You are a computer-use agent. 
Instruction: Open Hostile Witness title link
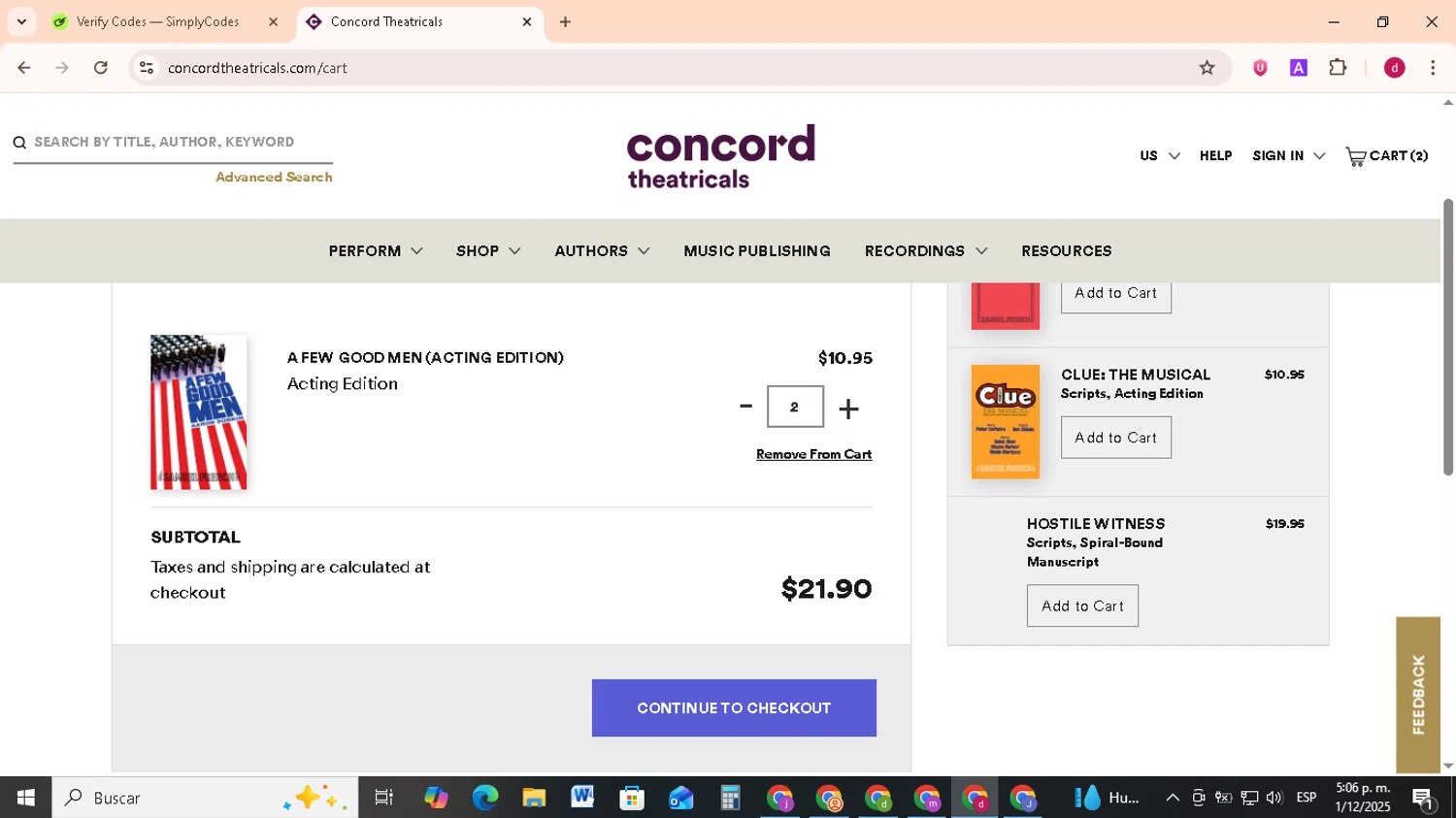(x=1096, y=524)
